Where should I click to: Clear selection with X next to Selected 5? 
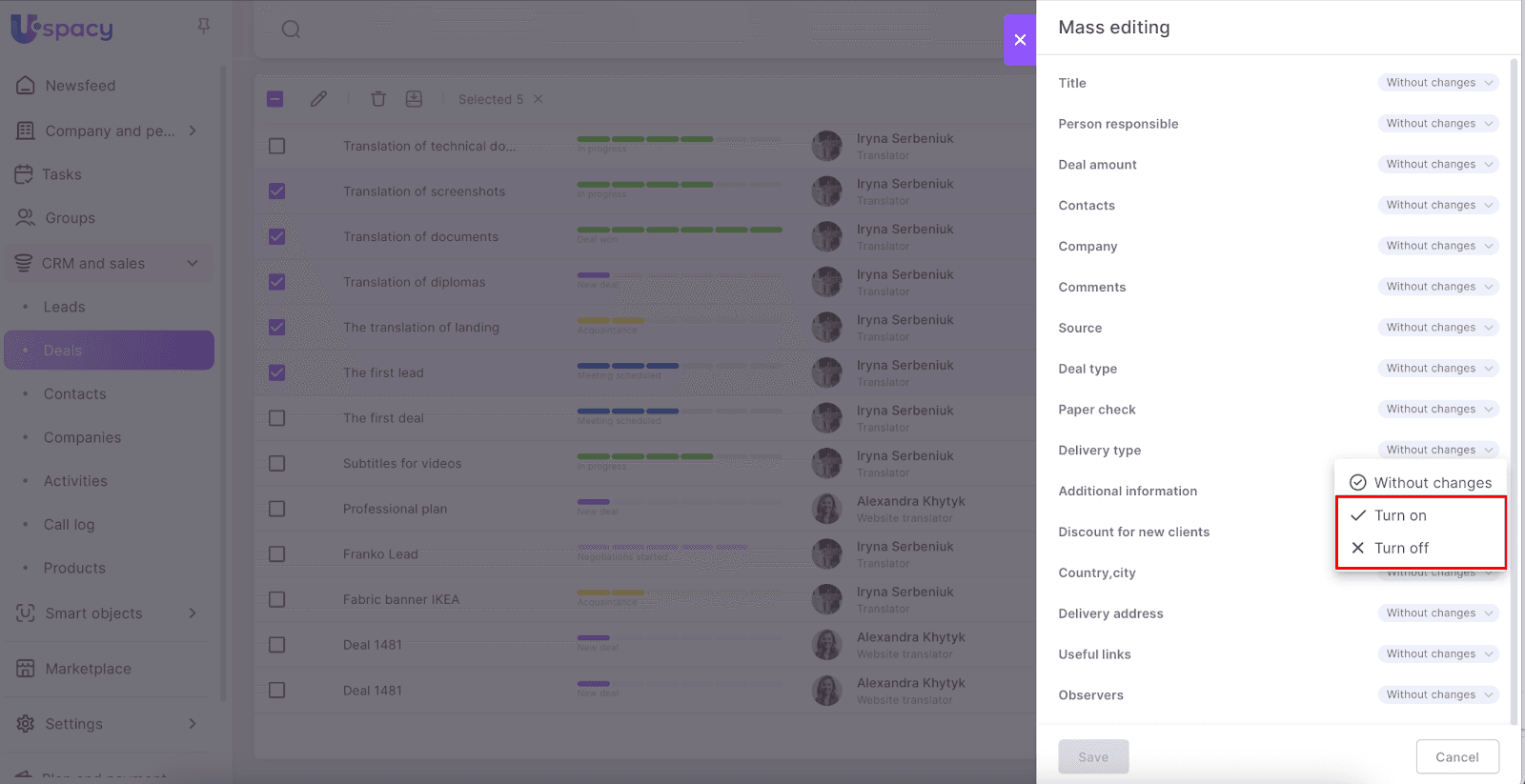pyautogui.click(x=539, y=99)
